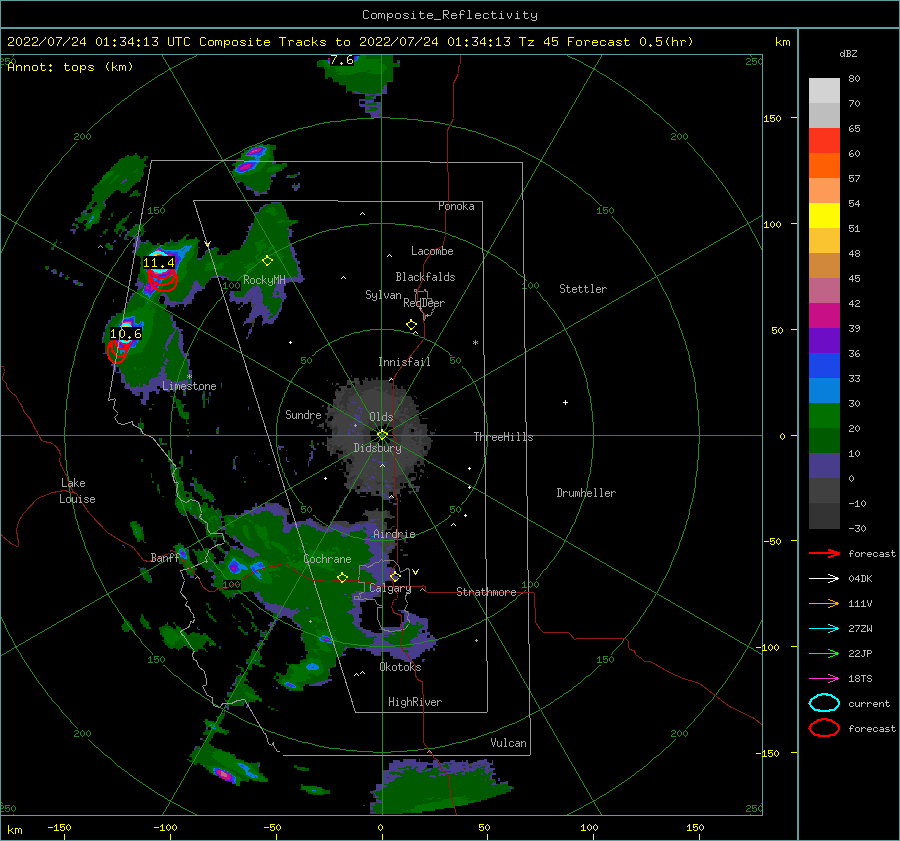Click the cyan 27ZW arrow in legend

(824, 629)
